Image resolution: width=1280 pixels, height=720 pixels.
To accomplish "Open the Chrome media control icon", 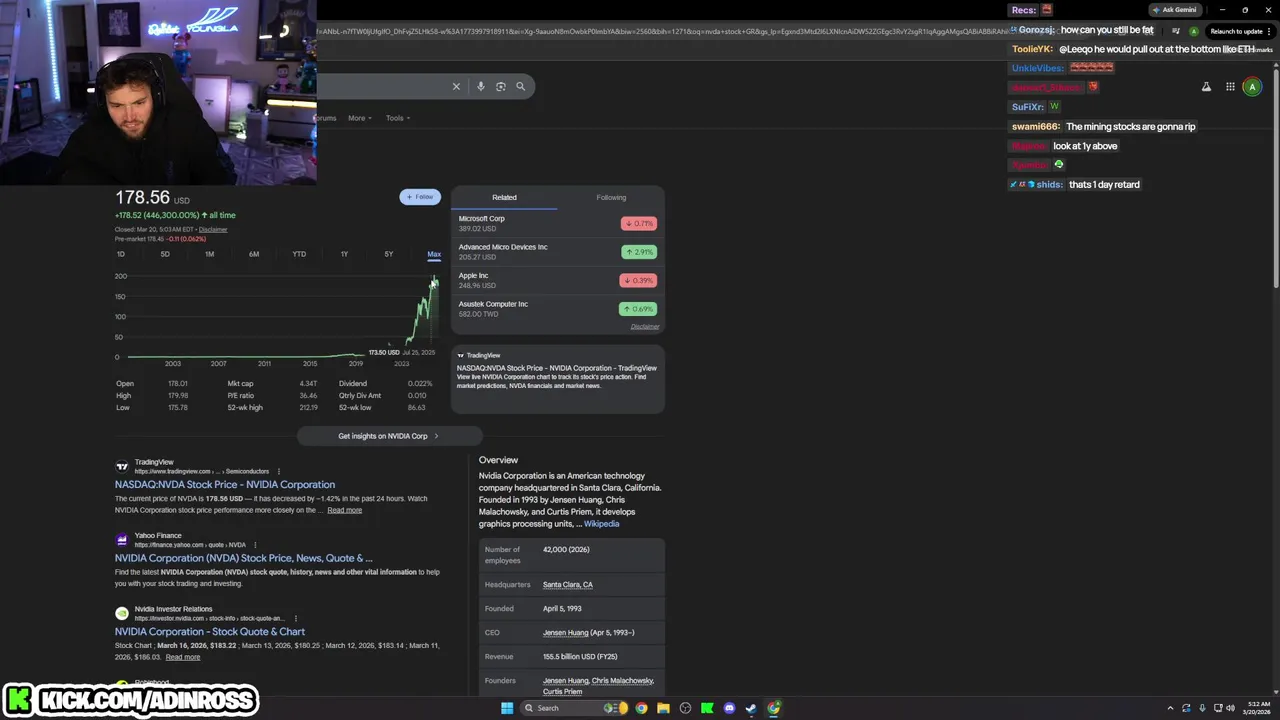I will click(x=1176, y=31).
